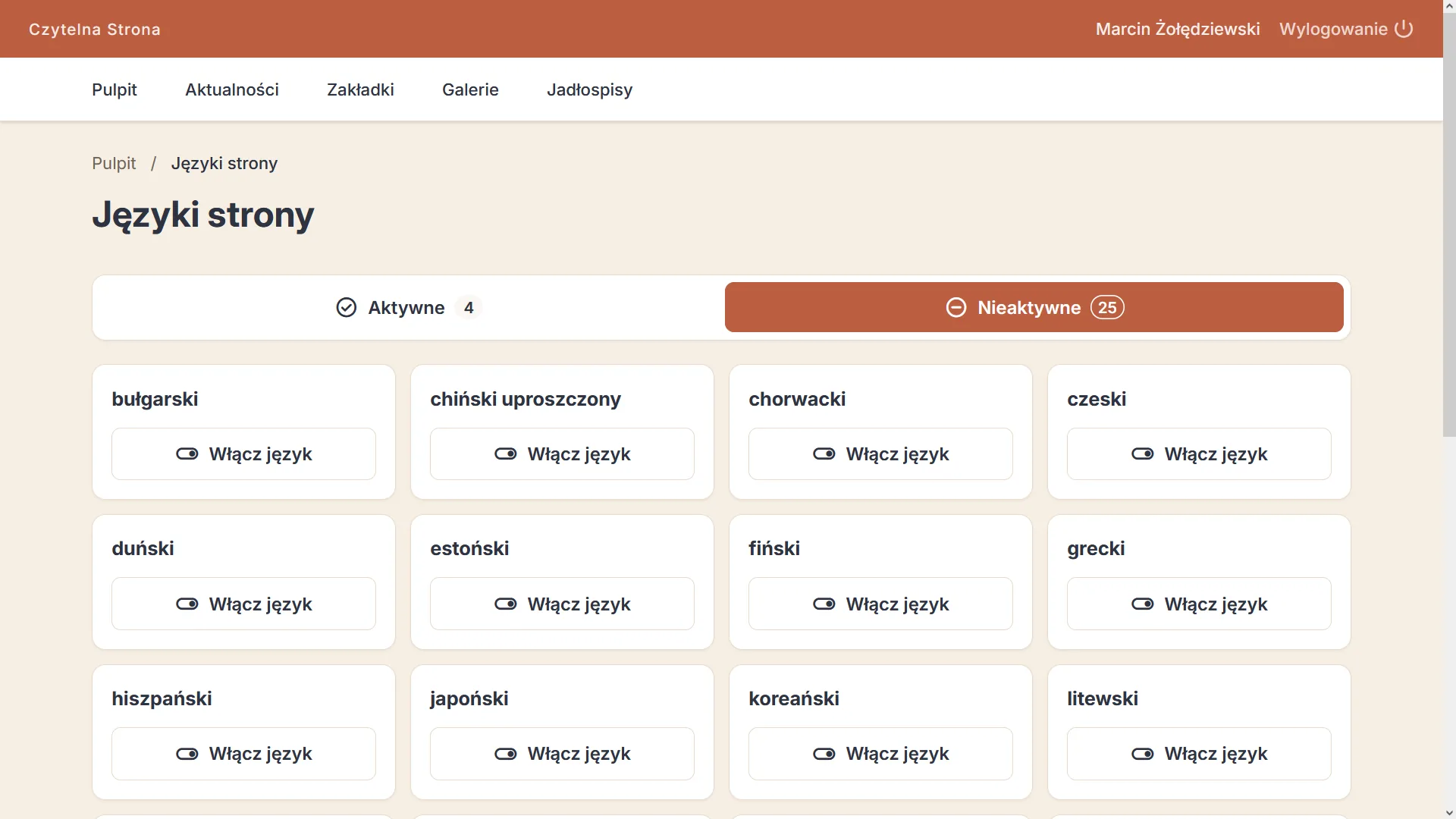Log out via Wylogowanie link
This screenshot has height=819, width=1456.
coord(1346,29)
